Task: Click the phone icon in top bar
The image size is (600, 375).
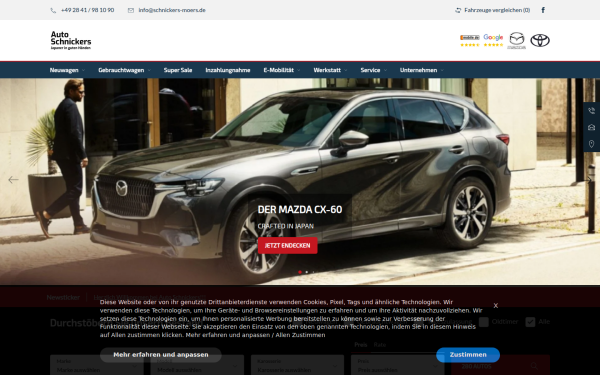Action: (53, 10)
